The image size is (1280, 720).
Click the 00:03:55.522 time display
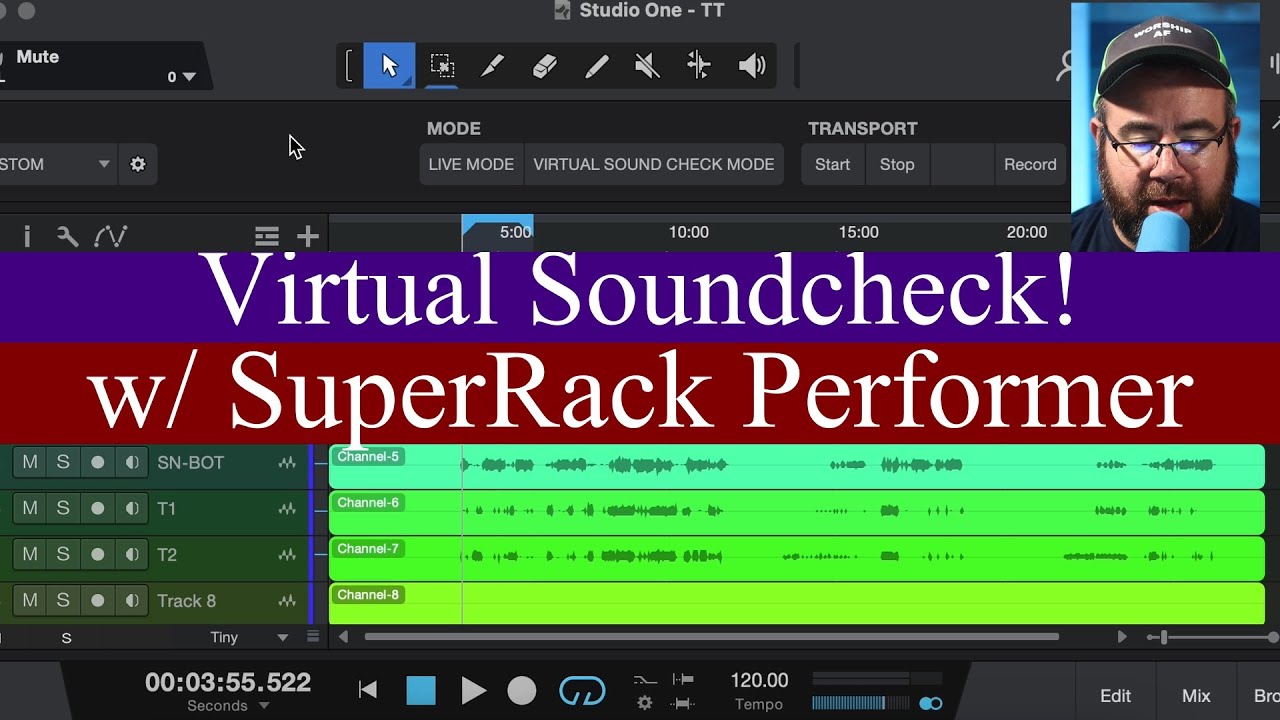click(228, 682)
